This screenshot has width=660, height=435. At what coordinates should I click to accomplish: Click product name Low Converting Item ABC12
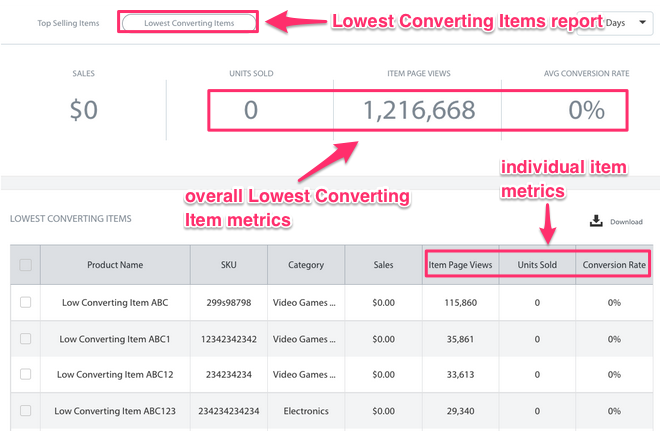point(115,375)
